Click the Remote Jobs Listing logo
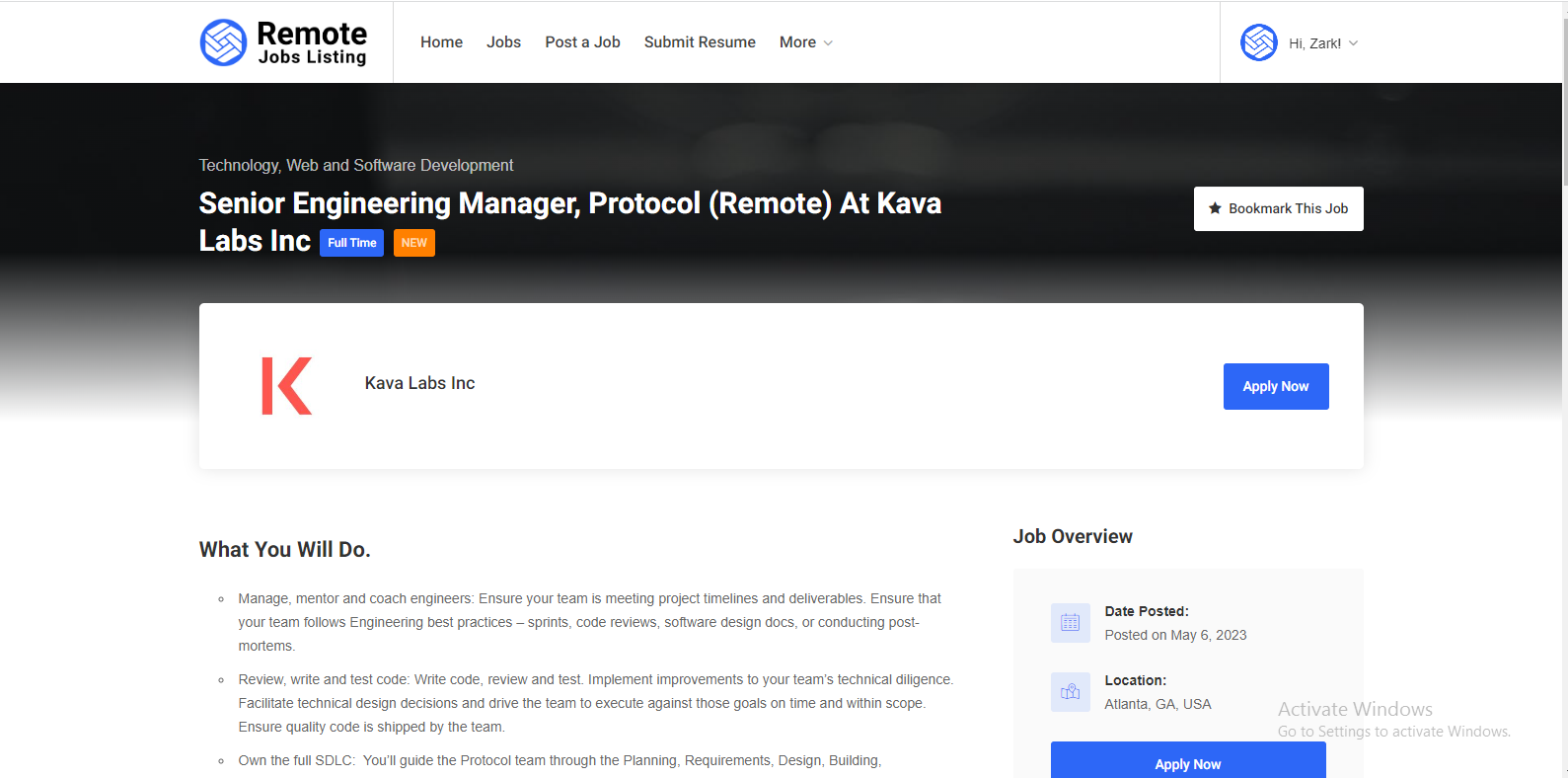This screenshot has height=778, width=1568. 283,42
